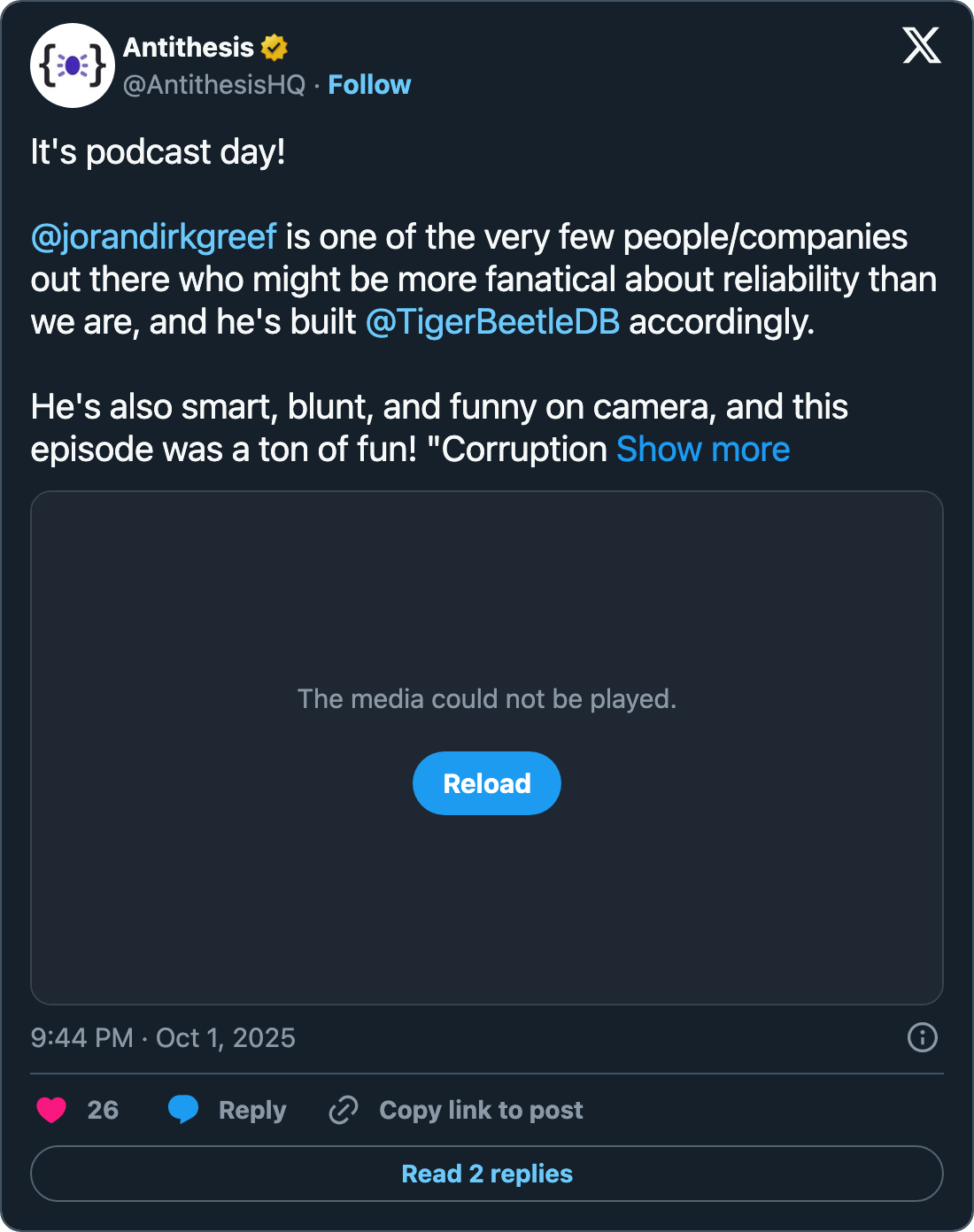Open the post info icon
The image size is (974, 1232).
pos(922,1037)
